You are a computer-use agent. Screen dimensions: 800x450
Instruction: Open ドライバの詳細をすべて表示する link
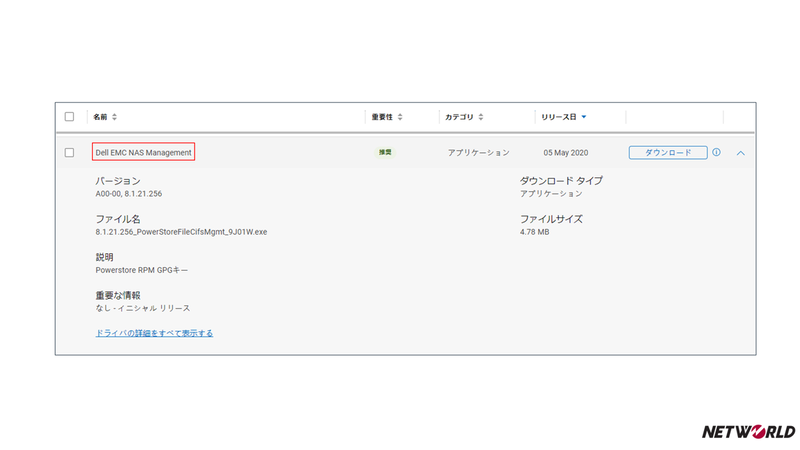point(154,333)
